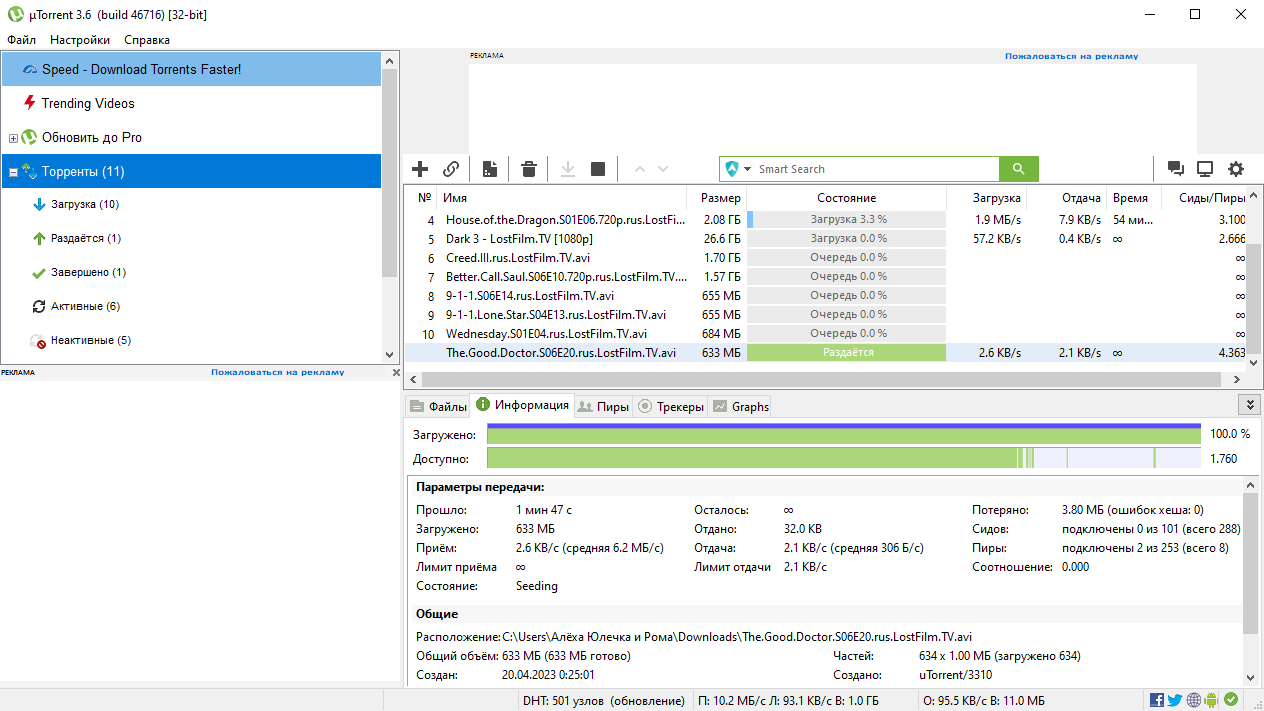Click the Create New Torrent file icon
This screenshot has height=711, width=1264.
click(x=490, y=169)
